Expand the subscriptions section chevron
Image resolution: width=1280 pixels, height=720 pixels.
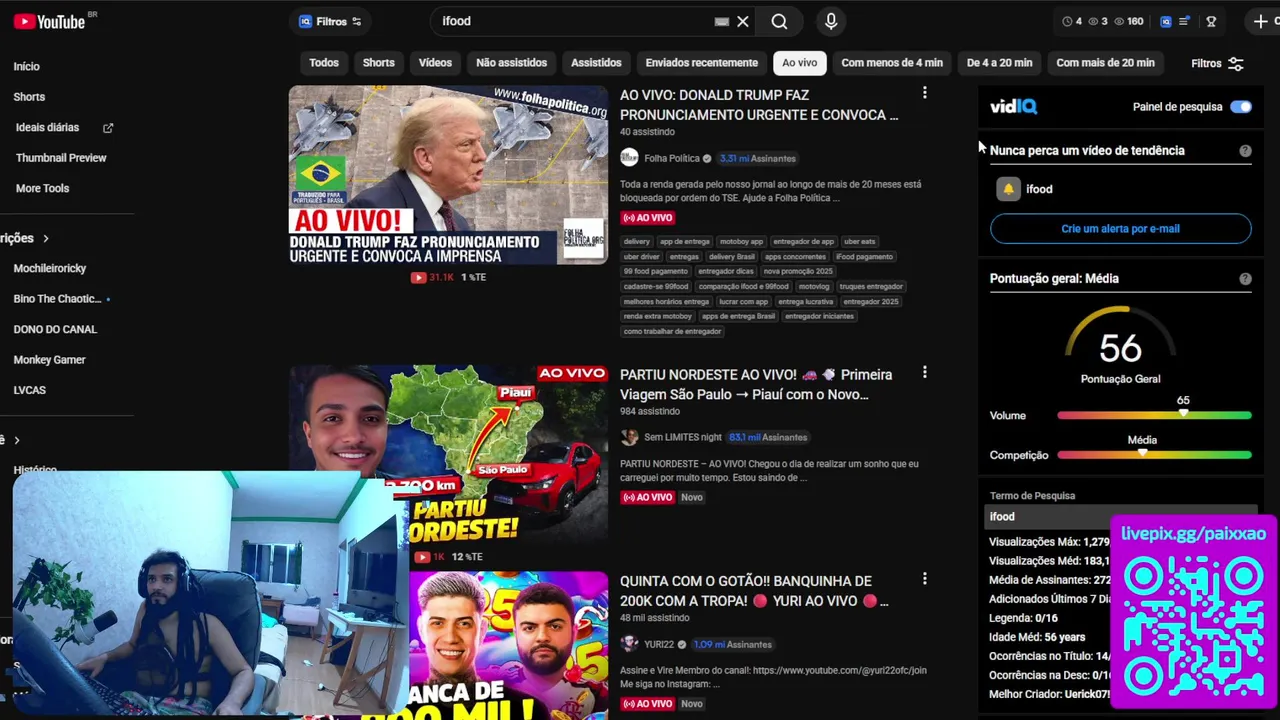tap(45, 238)
